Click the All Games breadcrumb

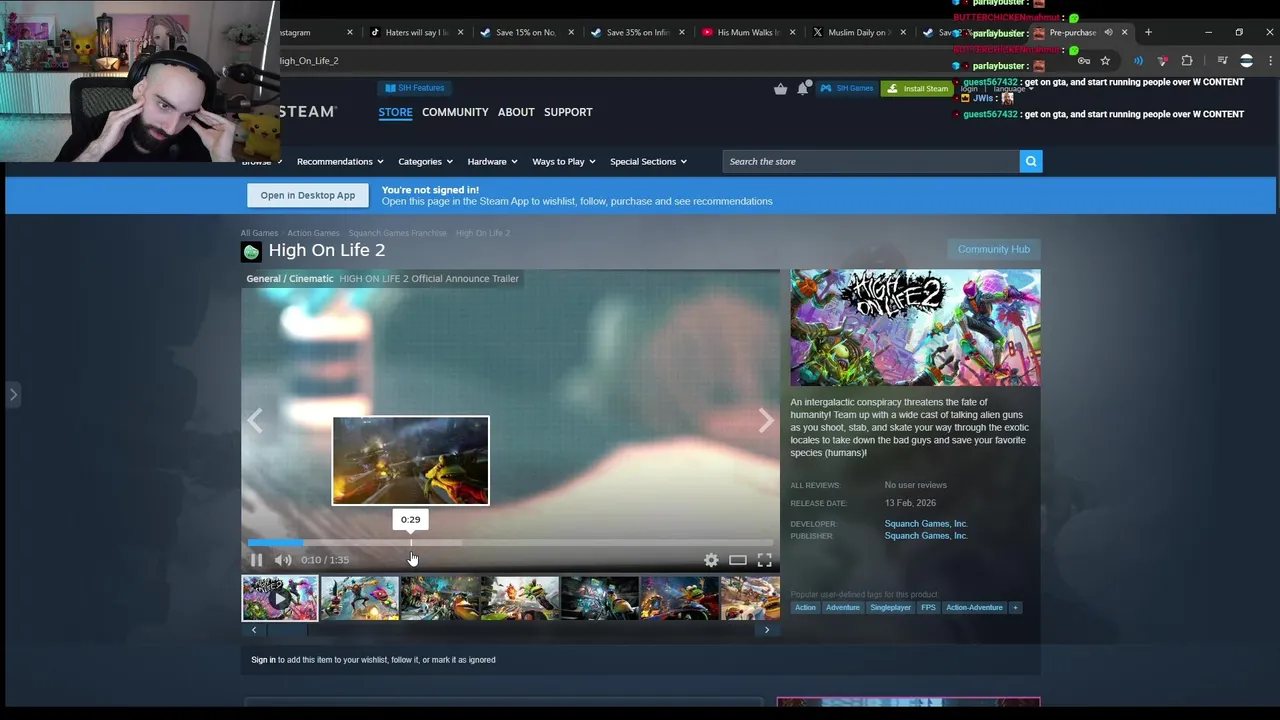tap(259, 233)
